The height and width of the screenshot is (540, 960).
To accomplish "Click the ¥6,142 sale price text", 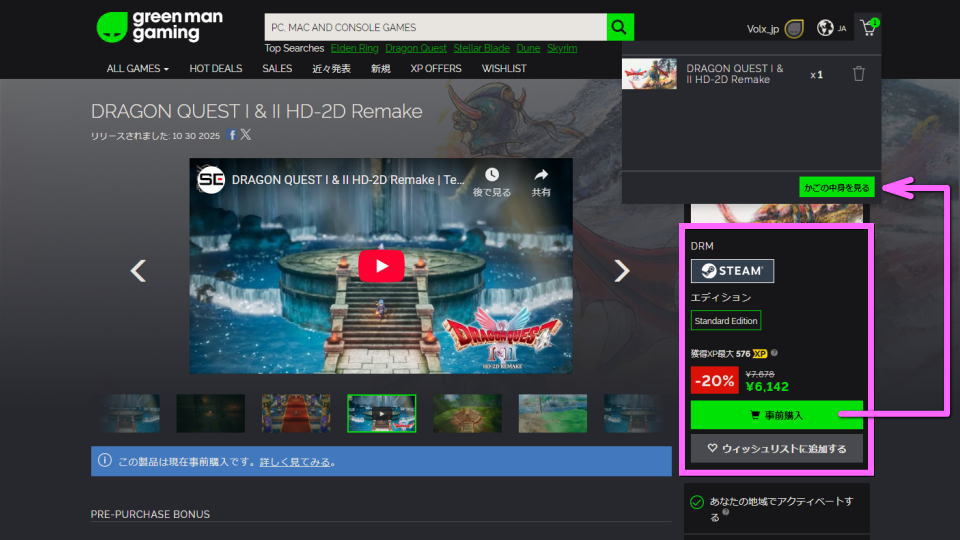I will click(x=767, y=387).
